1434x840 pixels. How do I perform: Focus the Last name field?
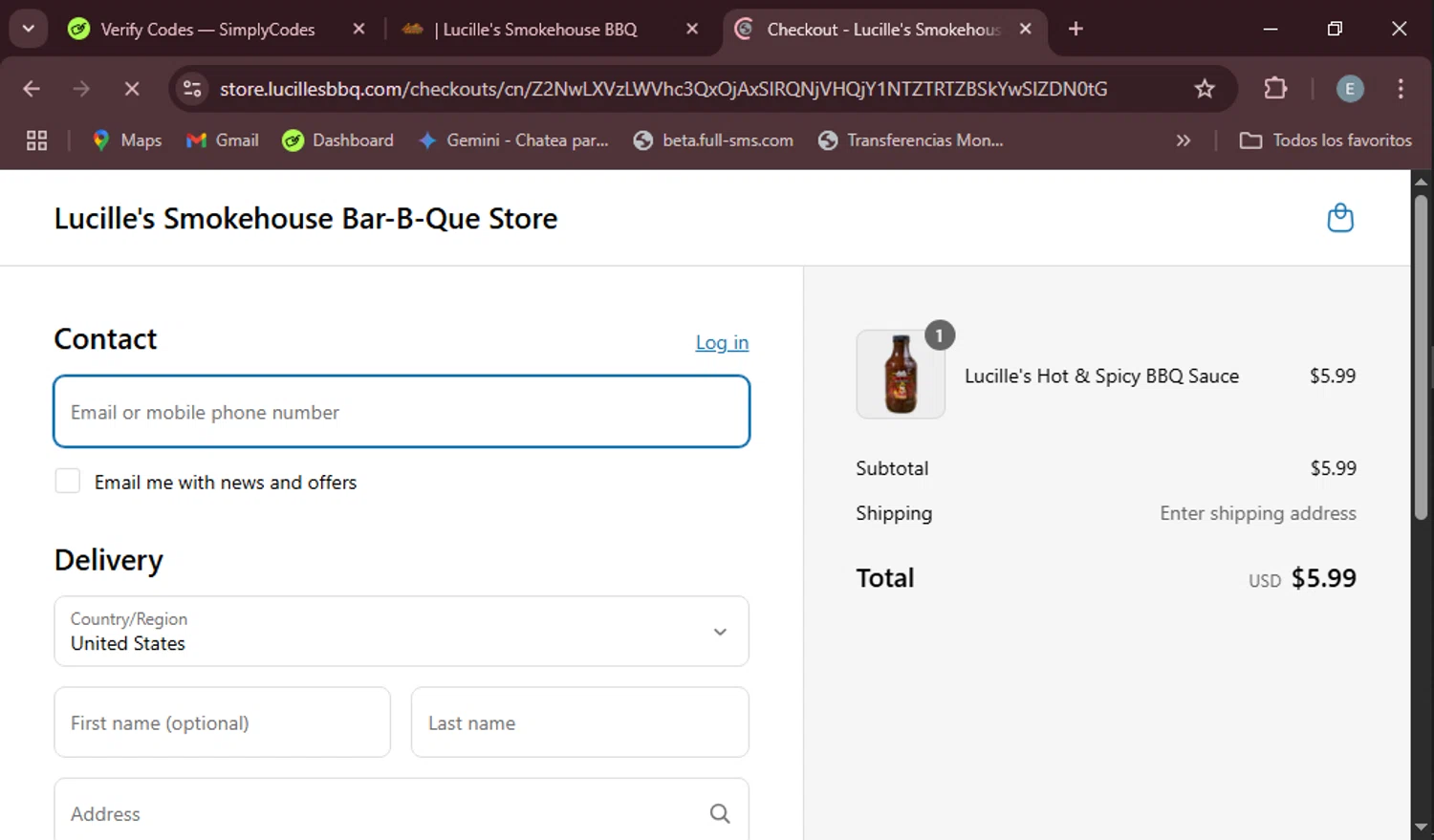tap(580, 722)
